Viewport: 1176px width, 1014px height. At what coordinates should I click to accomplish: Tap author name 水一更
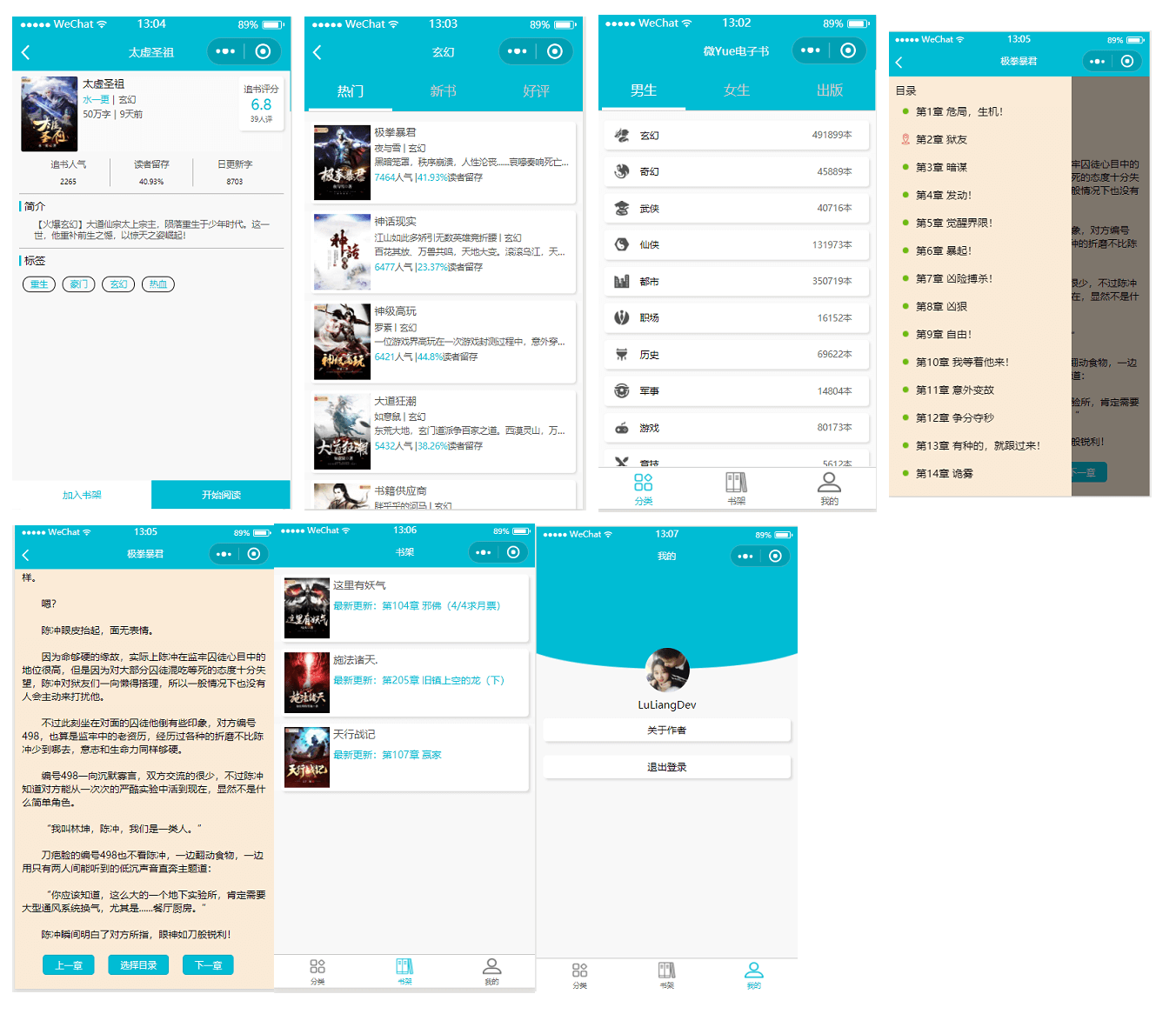pyautogui.click(x=96, y=100)
